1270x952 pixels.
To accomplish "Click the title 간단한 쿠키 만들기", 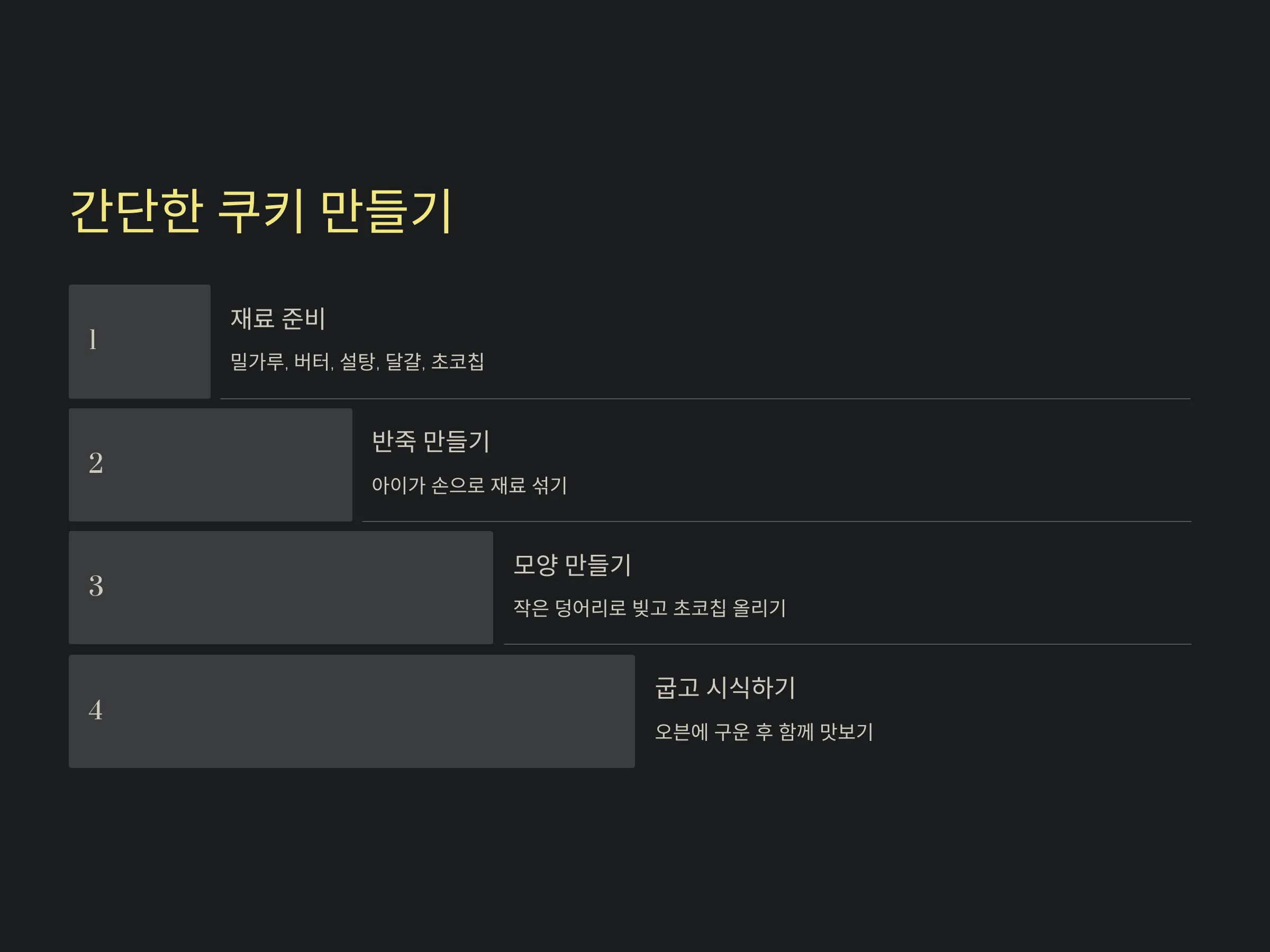I will pyautogui.click(x=261, y=211).
